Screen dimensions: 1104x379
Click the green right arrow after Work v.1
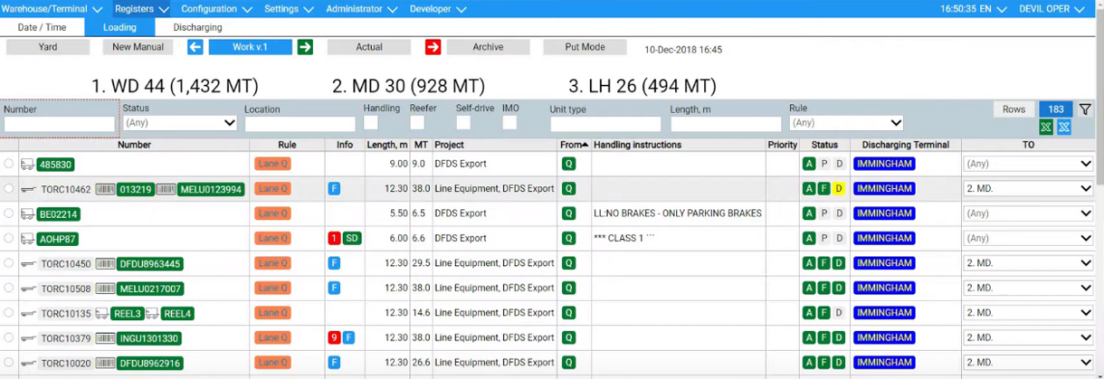tap(305, 47)
